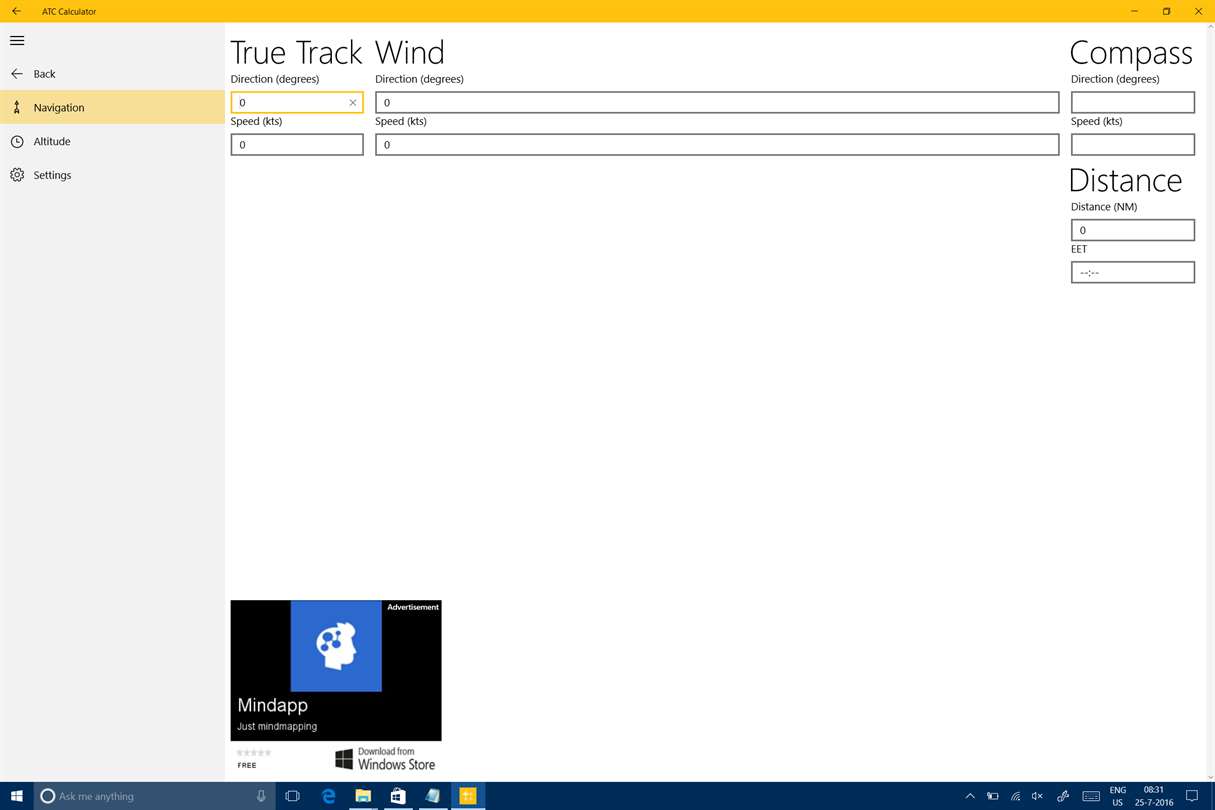Open the Action Center notifications

[1192, 796]
